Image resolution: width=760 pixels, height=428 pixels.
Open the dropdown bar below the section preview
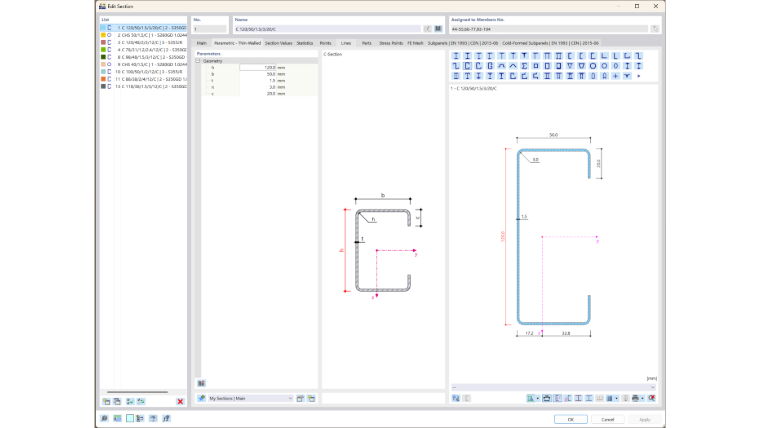[553, 387]
